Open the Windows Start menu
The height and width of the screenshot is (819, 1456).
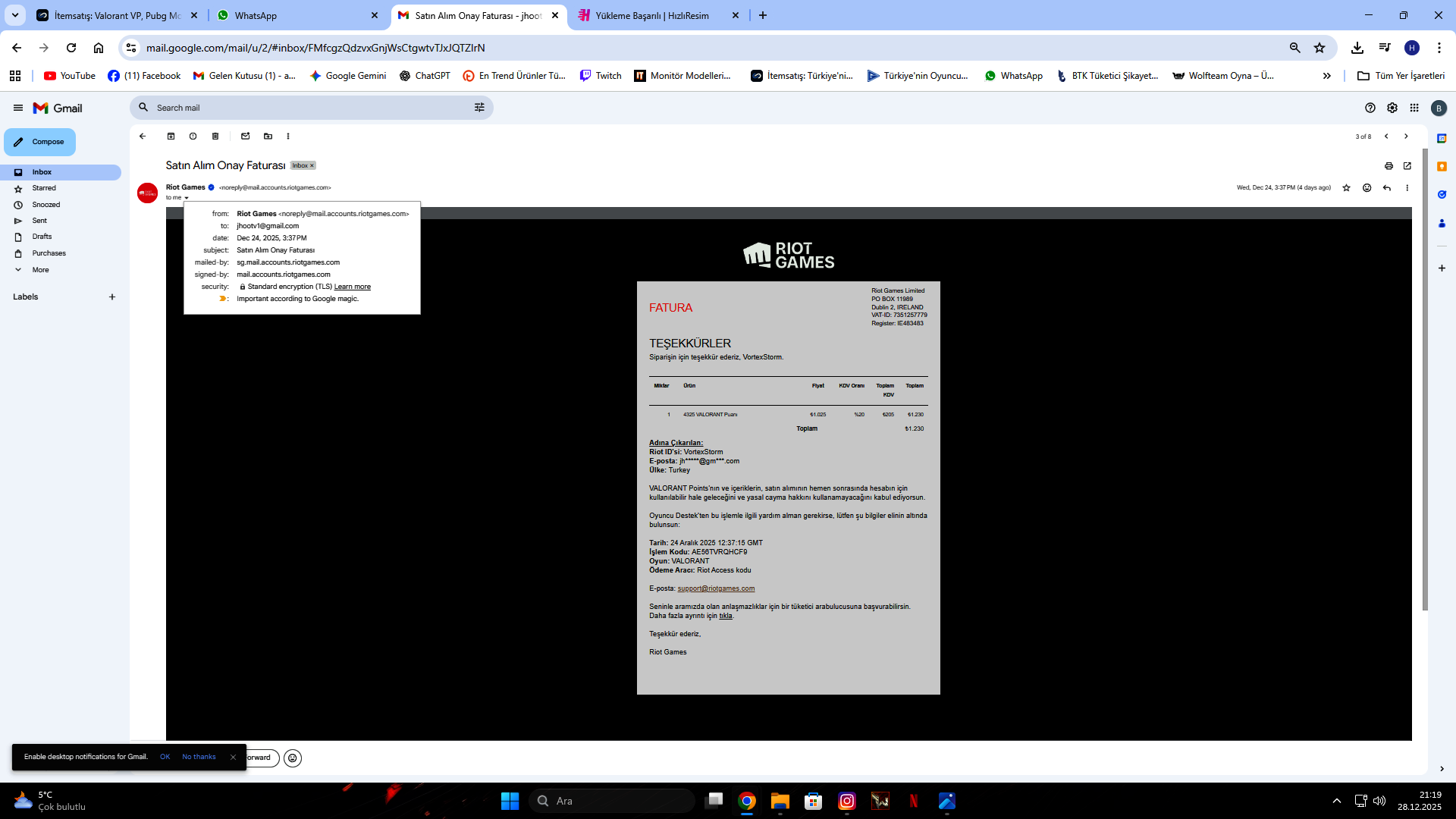(510, 801)
